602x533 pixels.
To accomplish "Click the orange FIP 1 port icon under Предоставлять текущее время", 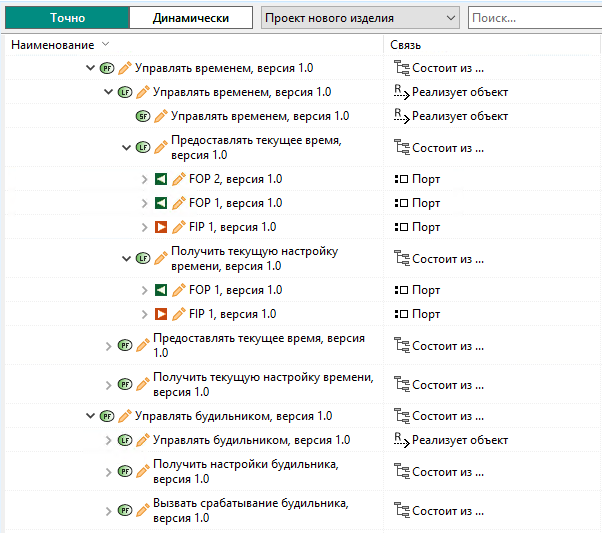I will pos(161,227).
